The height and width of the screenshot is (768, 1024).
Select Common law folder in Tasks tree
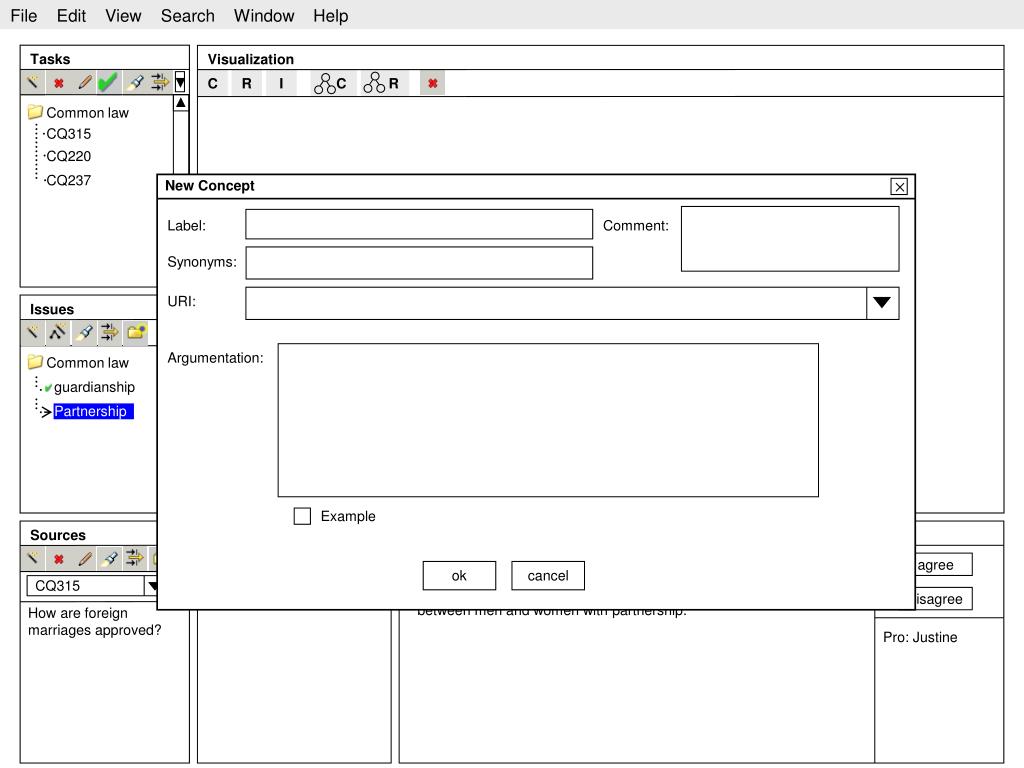pyautogui.click(x=78, y=112)
